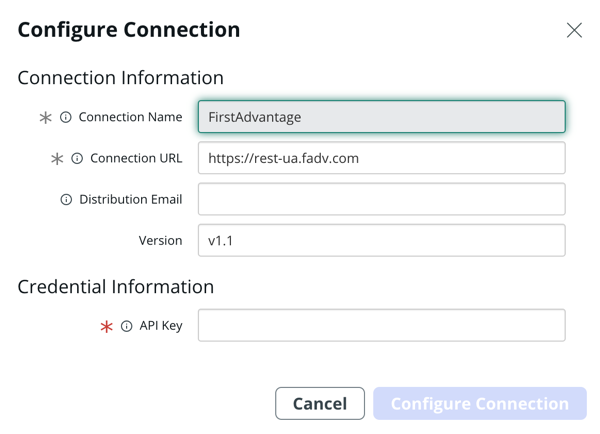
Task: Focus the Connection Name field
Action: click(x=382, y=117)
